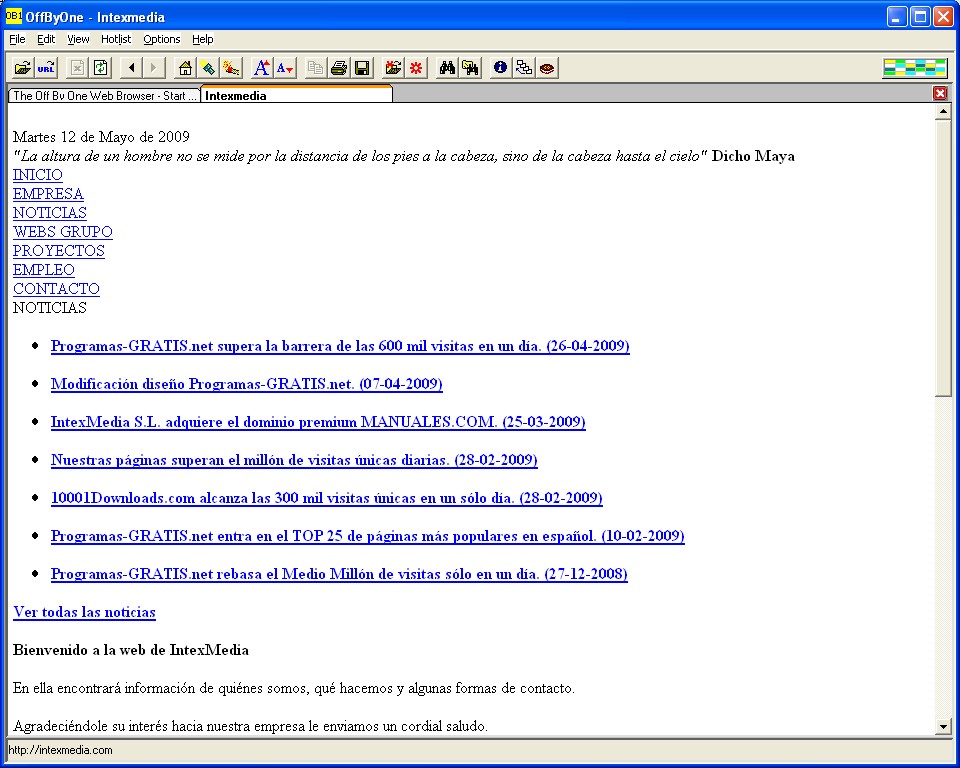Image resolution: width=960 pixels, height=768 pixels.
Task: Find text with the binoculars icon
Action: [447, 67]
